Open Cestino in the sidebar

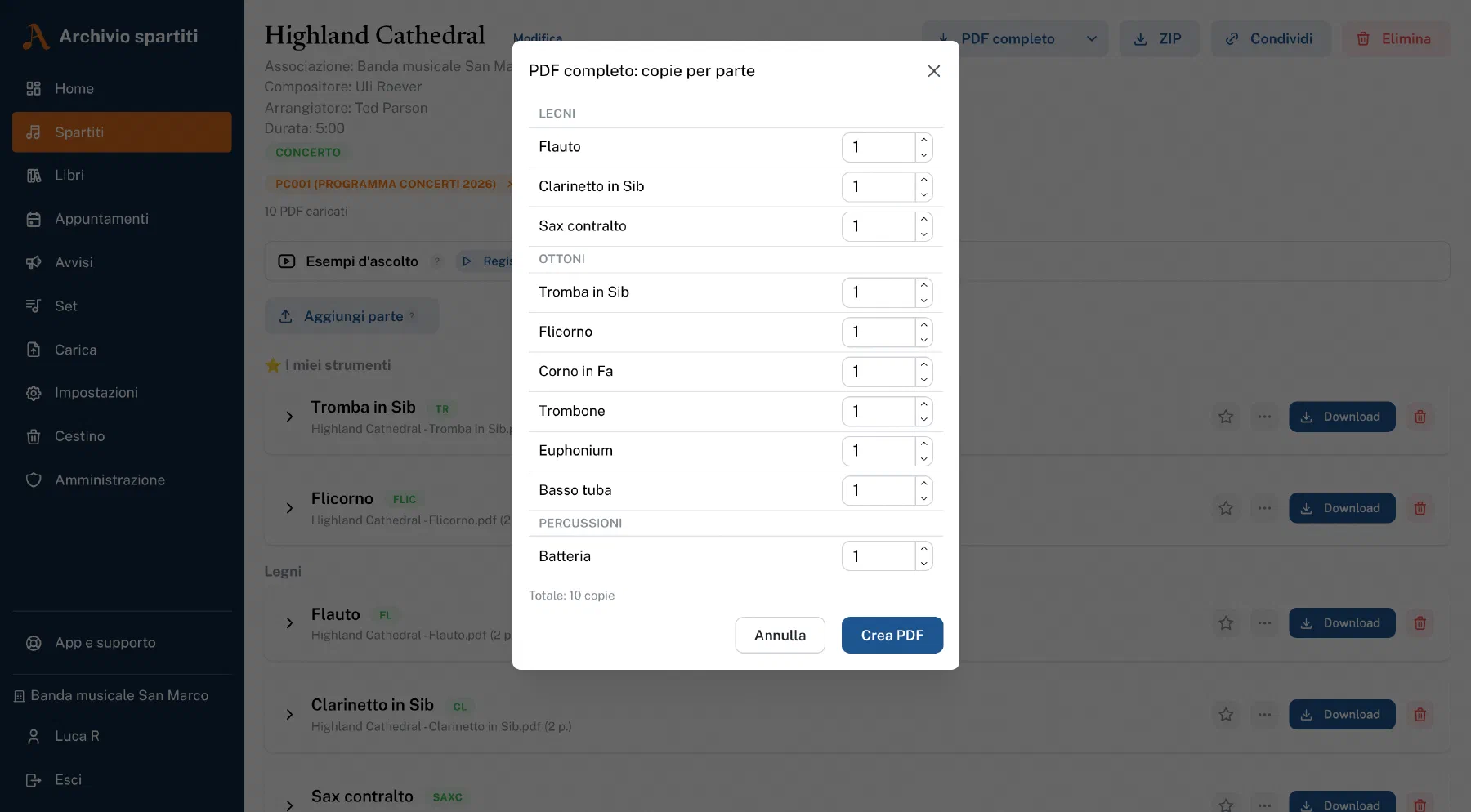122,436
